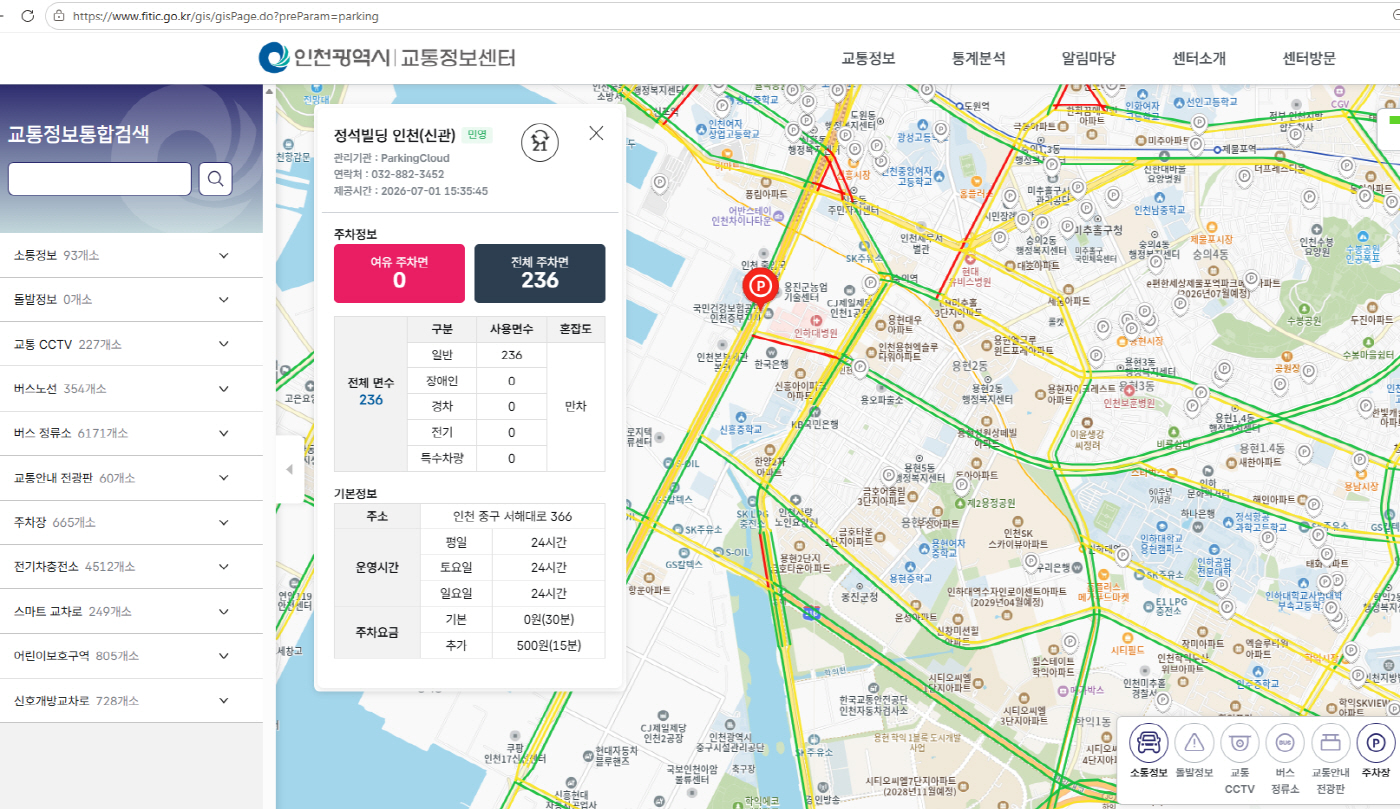Open the 알림마당 menu
Screen dimensions: 1400x809
click(x=1088, y=58)
